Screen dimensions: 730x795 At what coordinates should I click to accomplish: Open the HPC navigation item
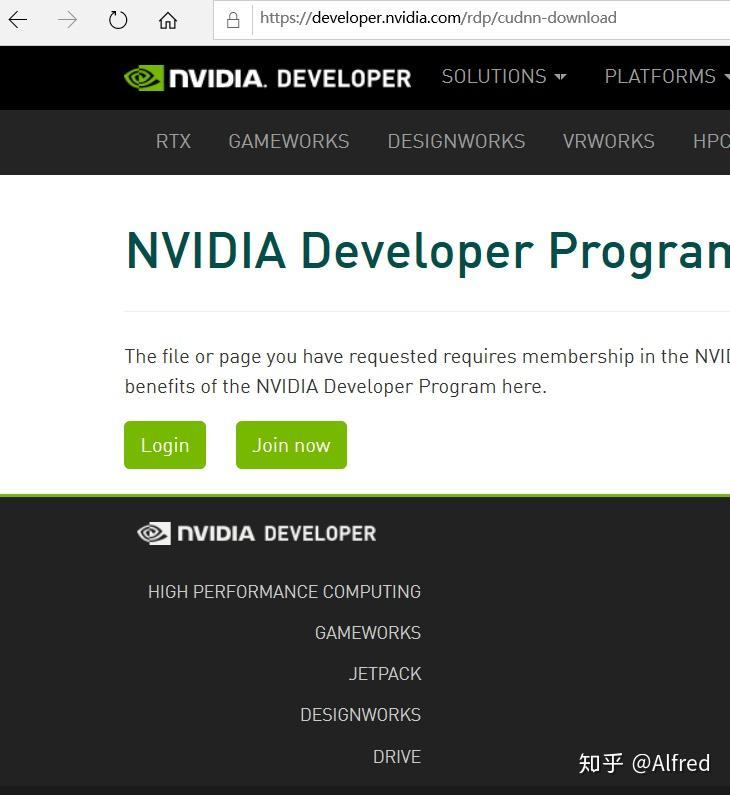click(x=711, y=141)
